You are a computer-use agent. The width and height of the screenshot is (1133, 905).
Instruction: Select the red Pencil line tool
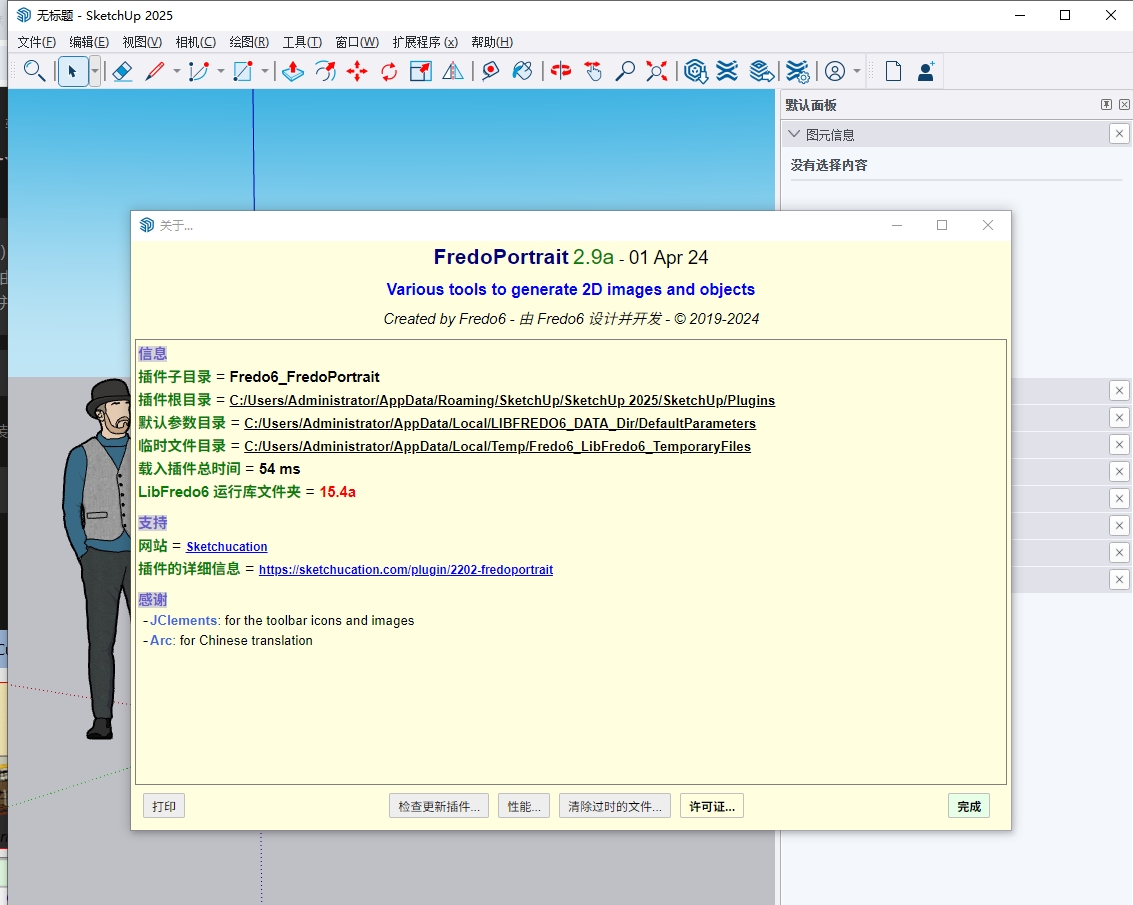(155, 71)
